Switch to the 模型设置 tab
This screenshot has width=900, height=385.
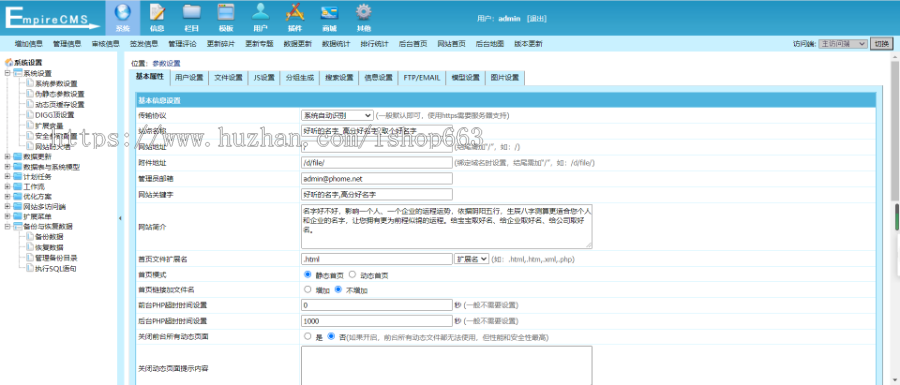click(465, 77)
